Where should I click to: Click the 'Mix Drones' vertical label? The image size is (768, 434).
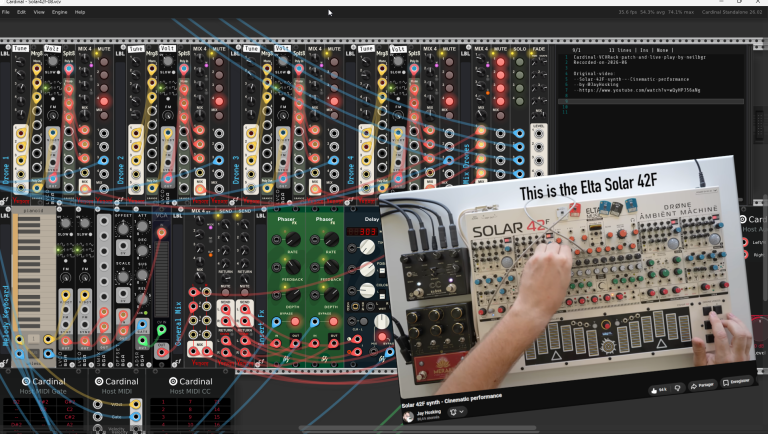466,164
